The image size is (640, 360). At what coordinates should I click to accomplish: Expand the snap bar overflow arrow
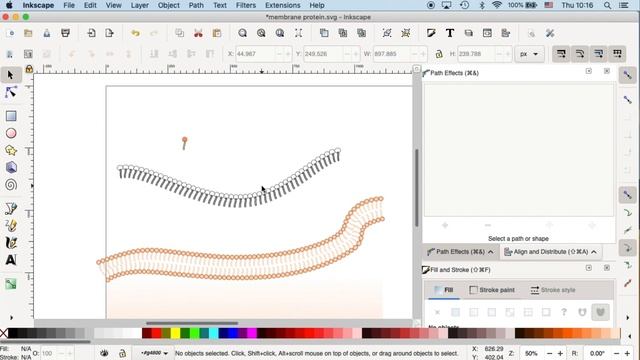(627, 317)
